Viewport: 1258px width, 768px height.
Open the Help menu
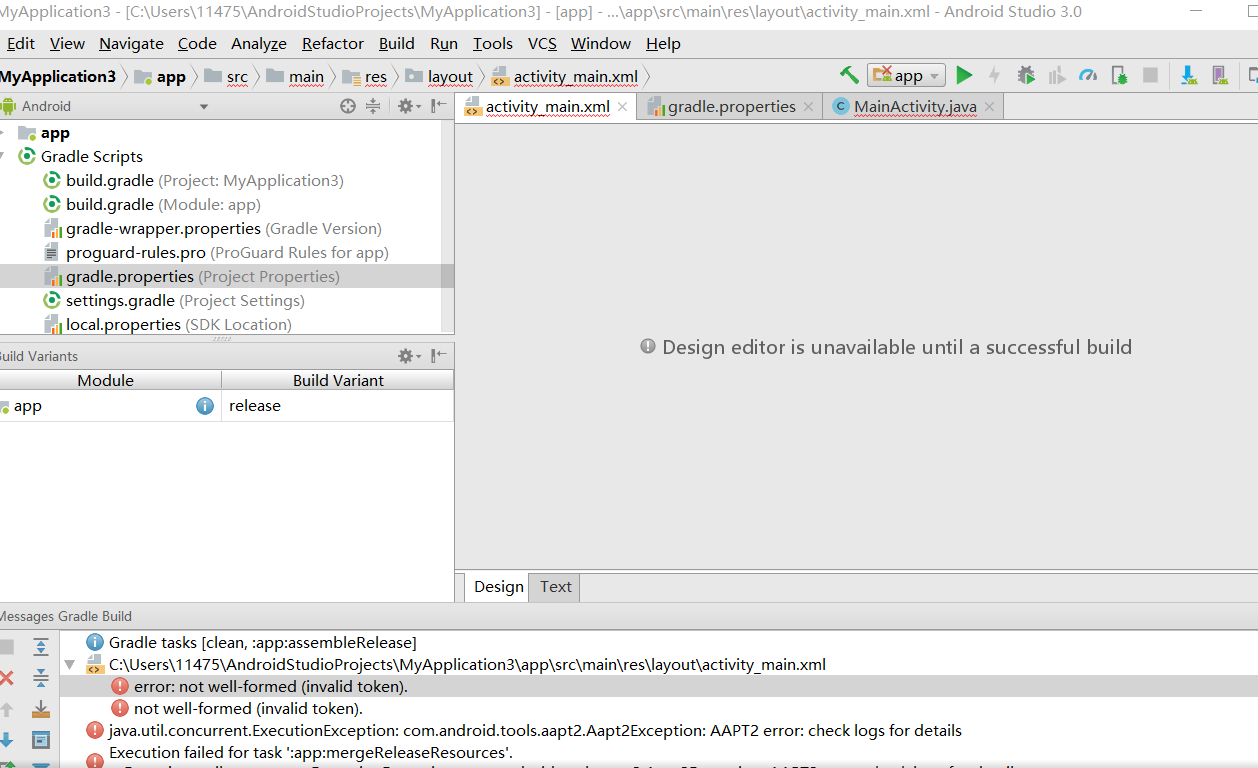(x=663, y=44)
